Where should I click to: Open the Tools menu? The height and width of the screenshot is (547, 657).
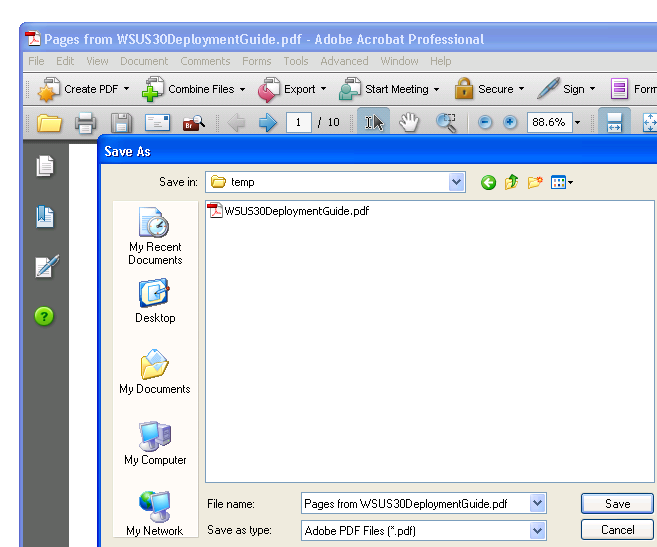pyautogui.click(x=296, y=61)
